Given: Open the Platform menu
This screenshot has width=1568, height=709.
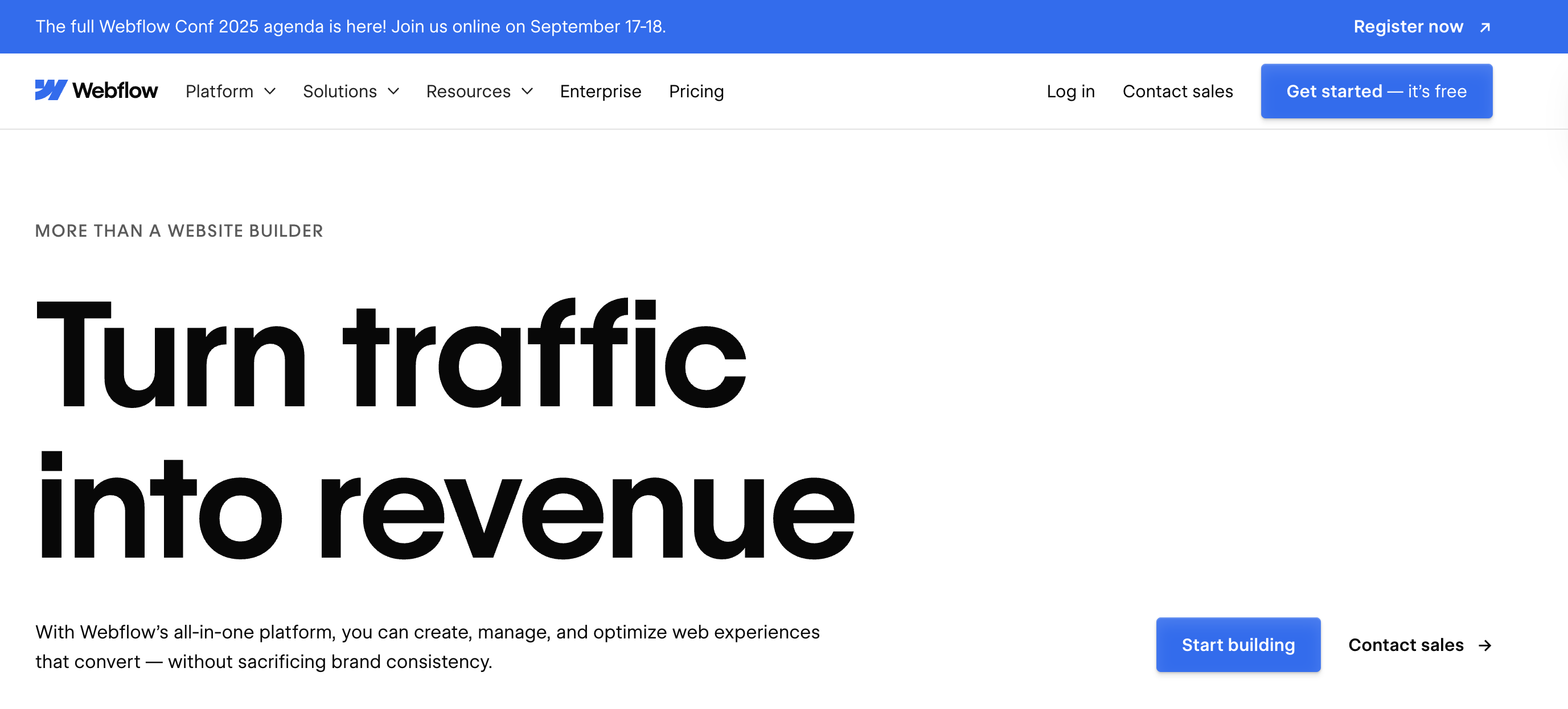Looking at the screenshot, I should [x=219, y=91].
